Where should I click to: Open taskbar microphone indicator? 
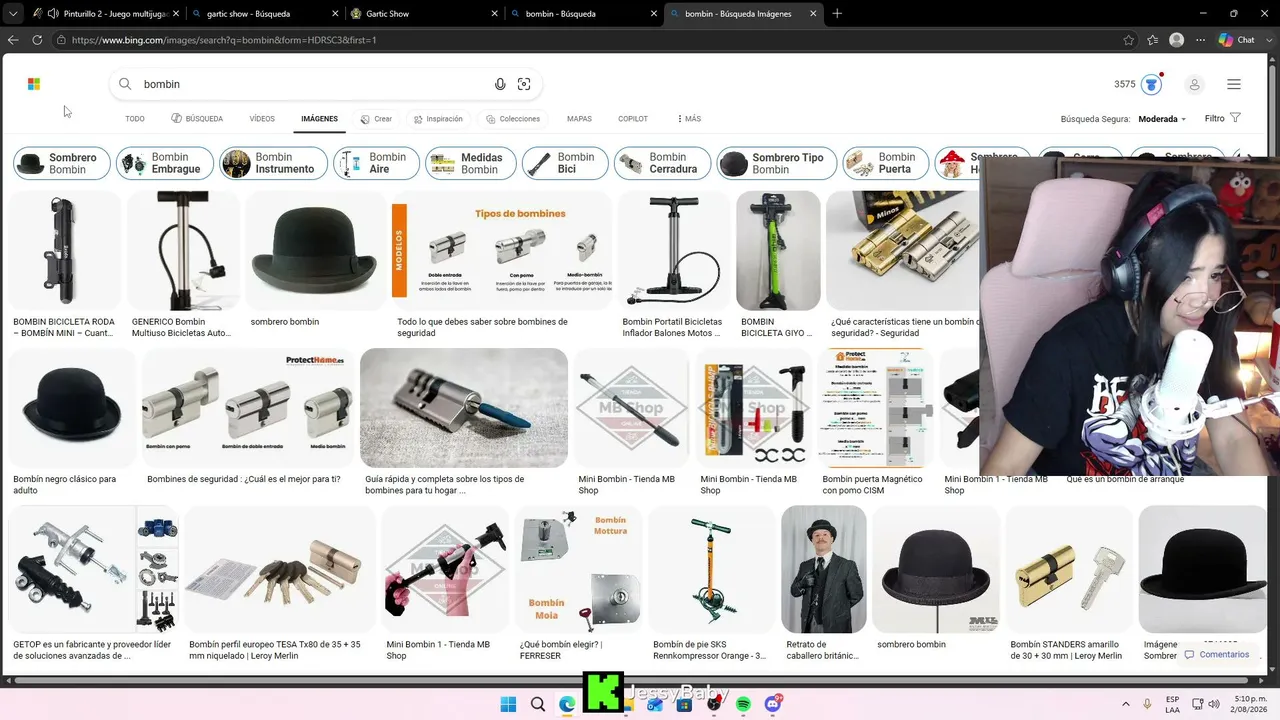point(1147,704)
